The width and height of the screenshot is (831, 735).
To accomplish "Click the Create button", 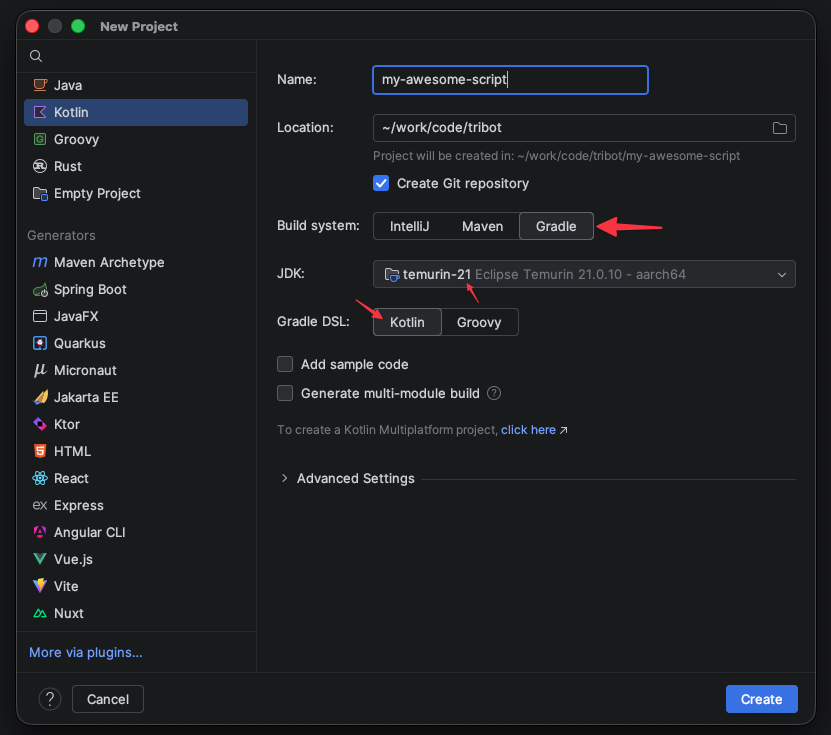I will click(x=761, y=699).
